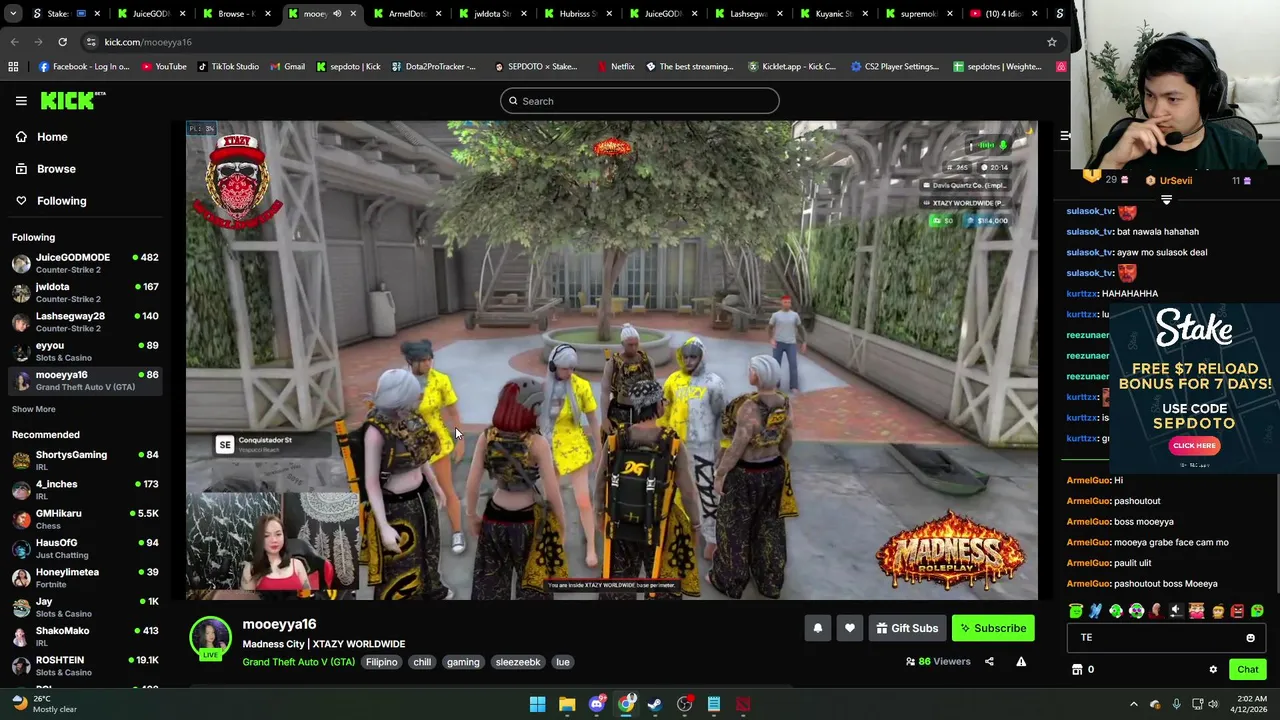Select the angry red face emote
Screen dimensions: 1280x720
(x=1237, y=610)
